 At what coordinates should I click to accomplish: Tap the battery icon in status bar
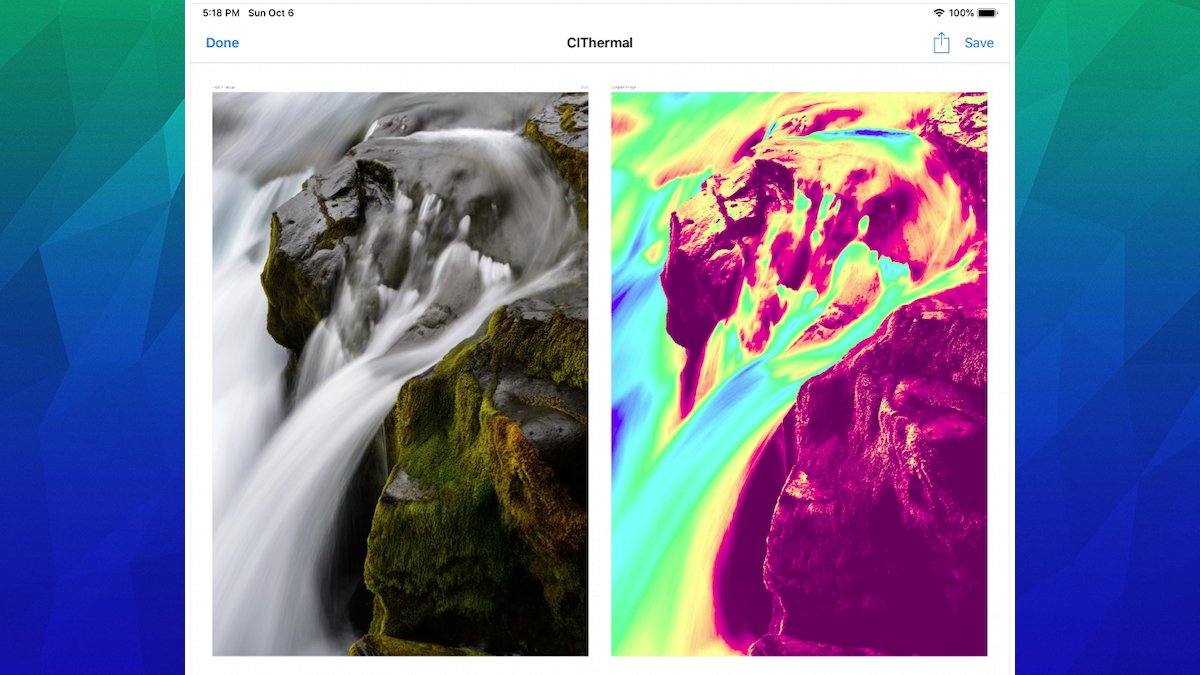pyautogui.click(x=987, y=13)
